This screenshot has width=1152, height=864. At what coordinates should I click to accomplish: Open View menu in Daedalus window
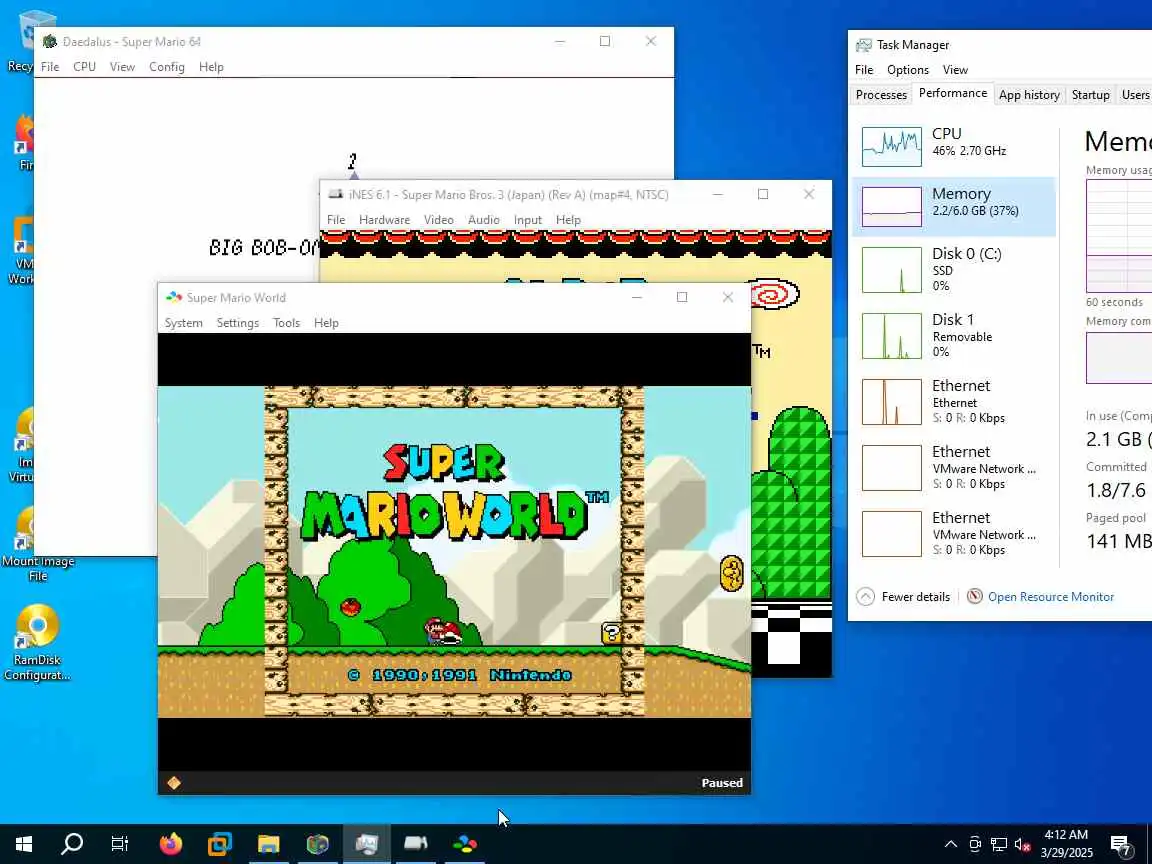pyautogui.click(x=122, y=67)
